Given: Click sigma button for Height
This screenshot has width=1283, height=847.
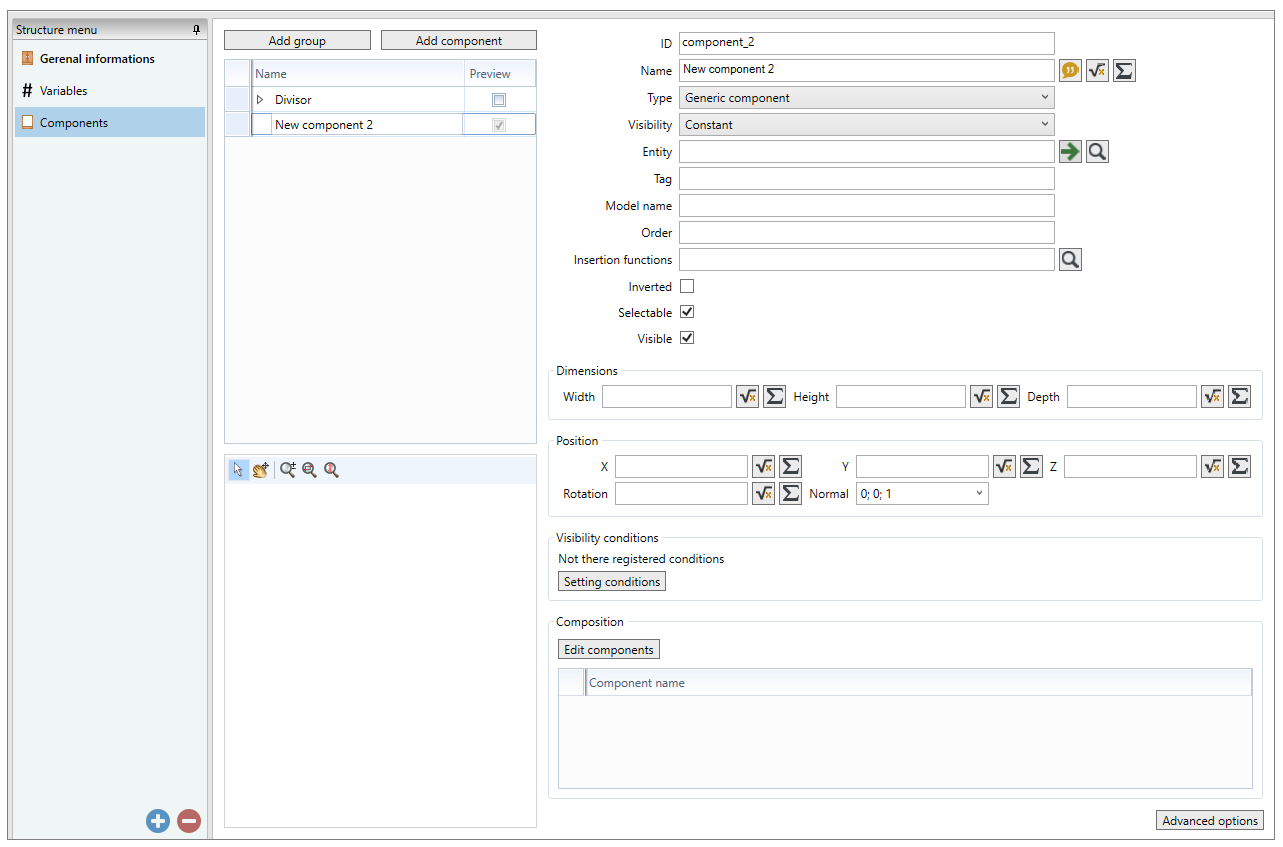Looking at the screenshot, I should point(1008,396).
